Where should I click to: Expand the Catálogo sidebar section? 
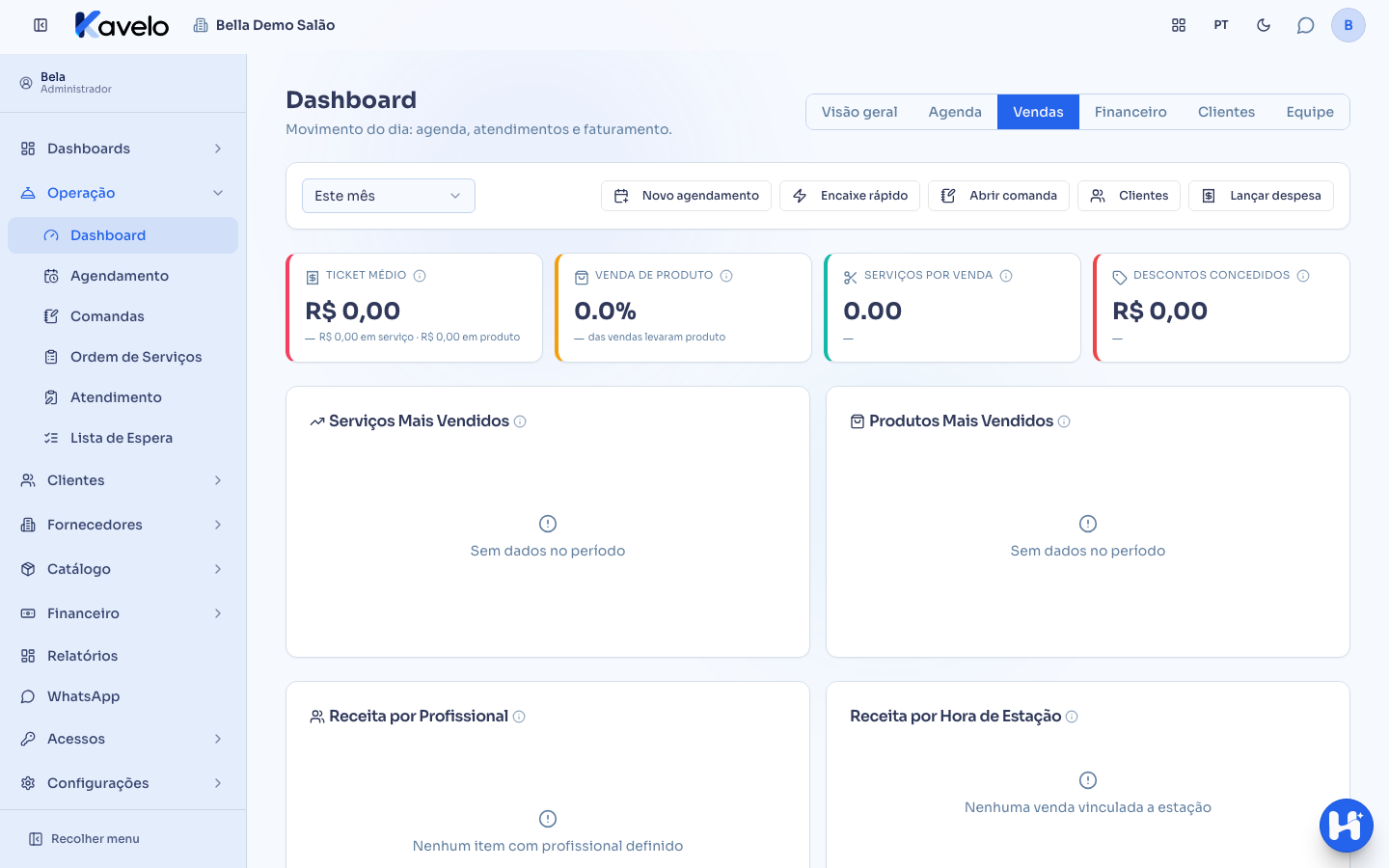tap(123, 569)
